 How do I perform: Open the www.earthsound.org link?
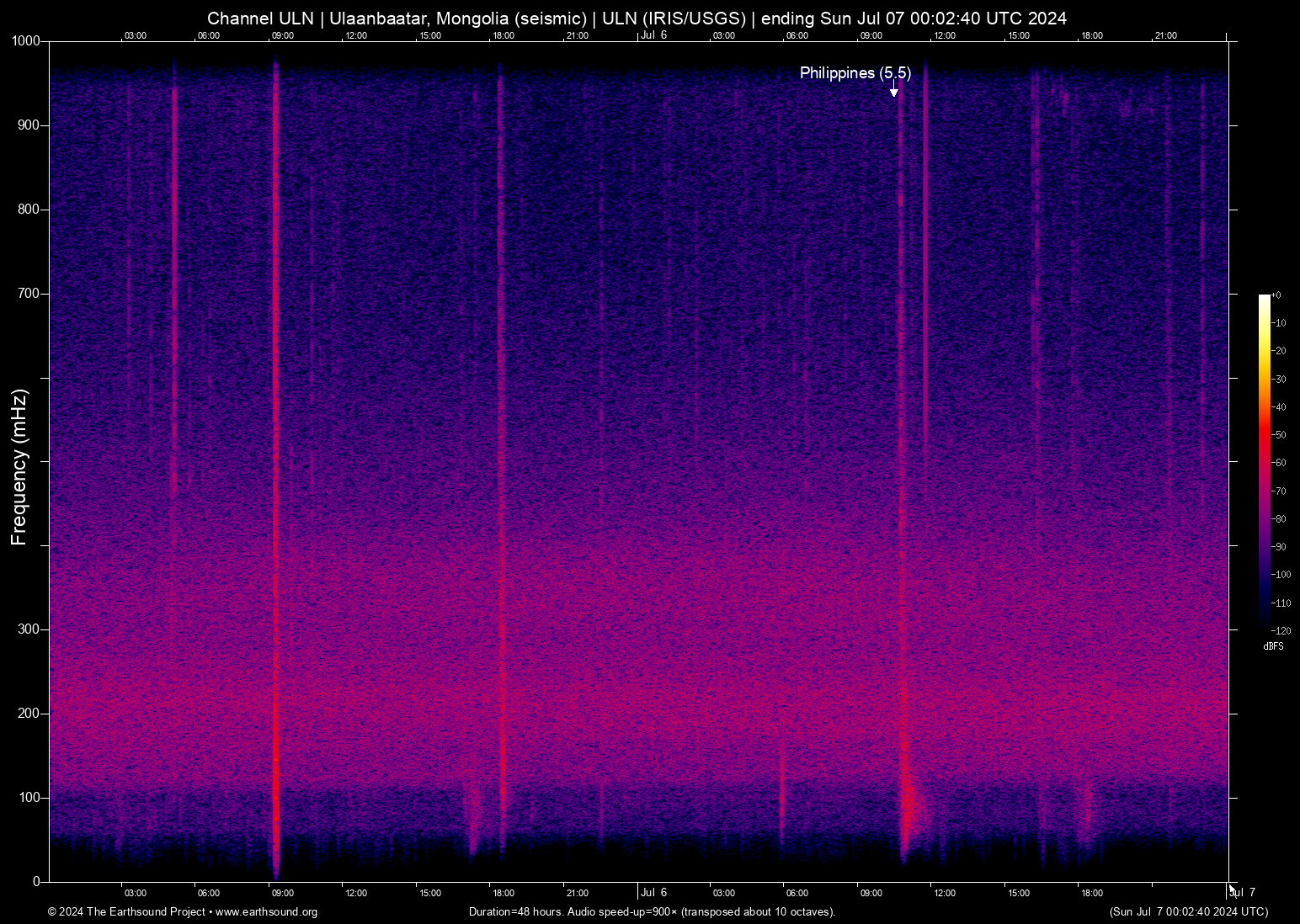pos(267,912)
